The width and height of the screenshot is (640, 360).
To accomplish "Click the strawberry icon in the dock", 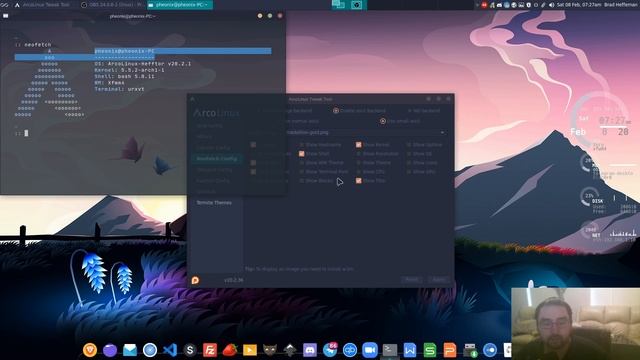I will click(230, 350).
